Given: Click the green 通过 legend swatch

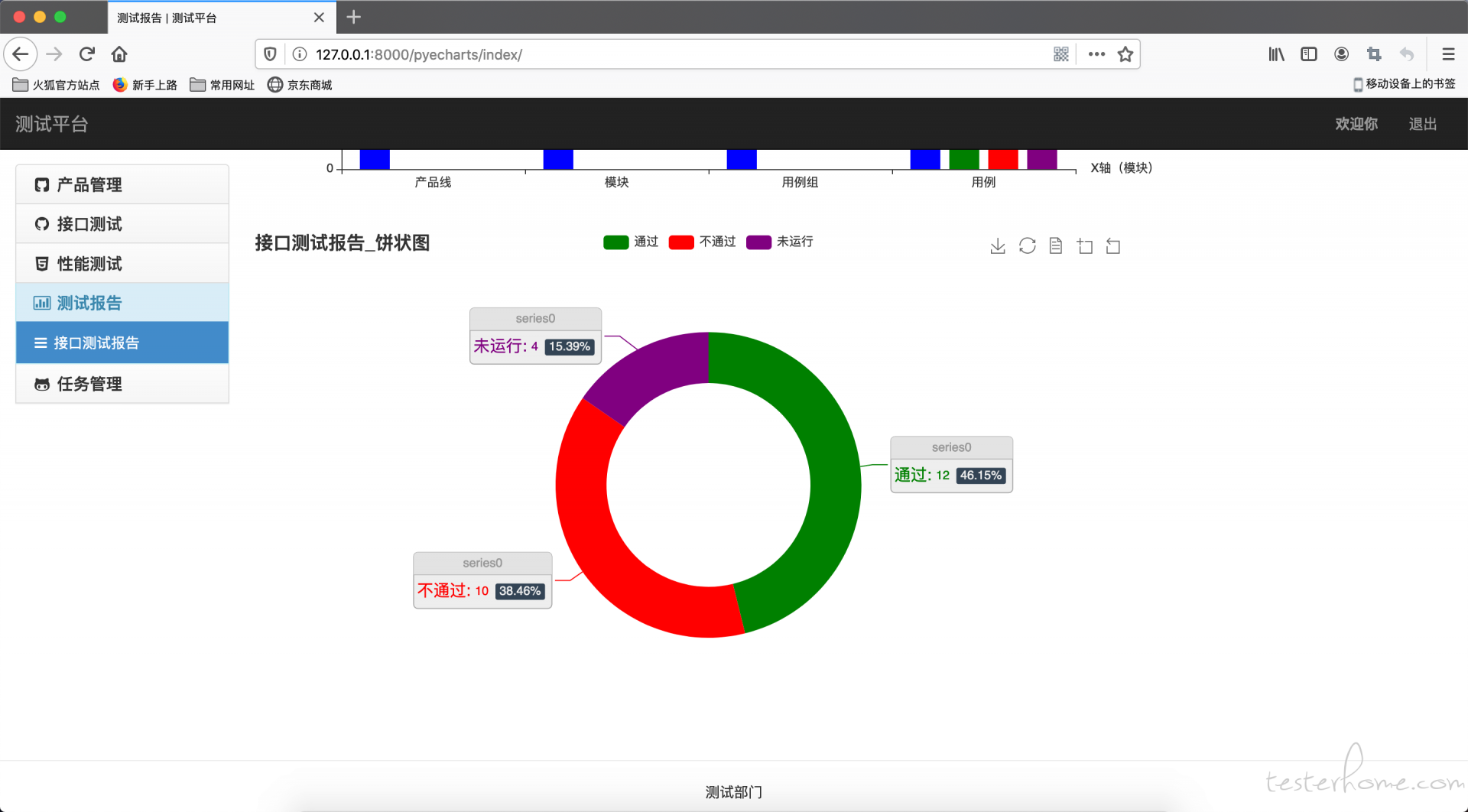Looking at the screenshot, I should [x=615, y=242].
